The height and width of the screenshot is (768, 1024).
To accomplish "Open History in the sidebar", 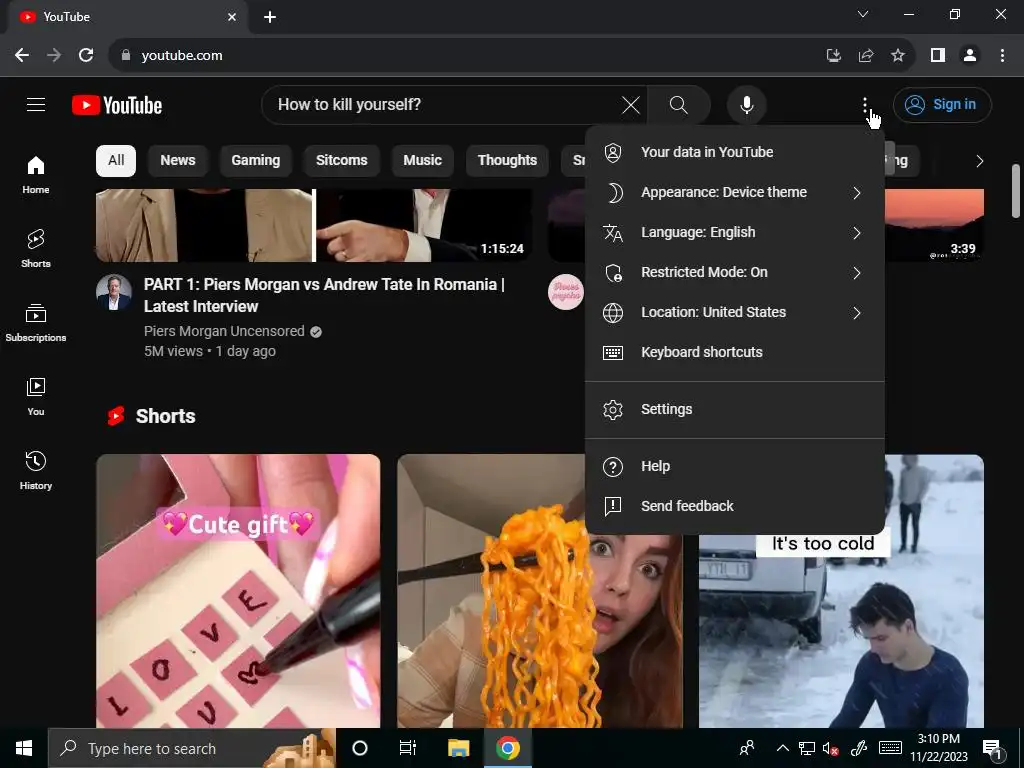I will [36, 470].
